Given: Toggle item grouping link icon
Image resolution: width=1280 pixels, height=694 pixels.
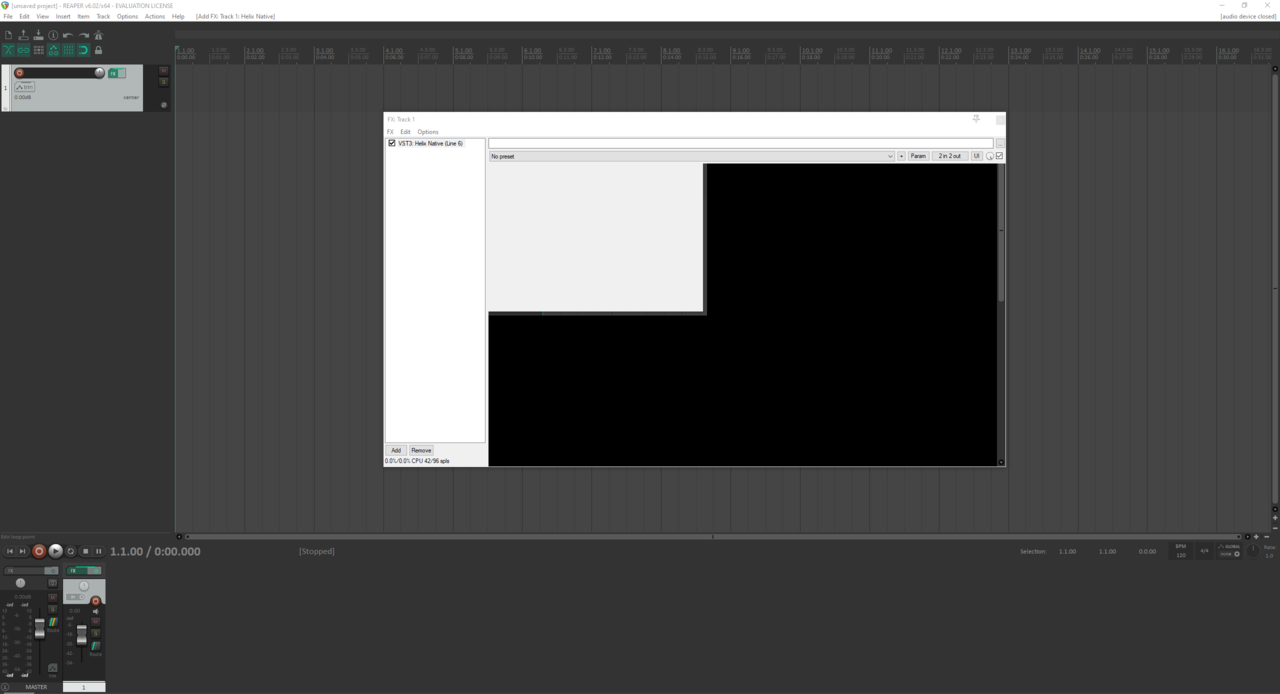Looking at the screenshot, I should pyautogui.click(x=23, y=50).
